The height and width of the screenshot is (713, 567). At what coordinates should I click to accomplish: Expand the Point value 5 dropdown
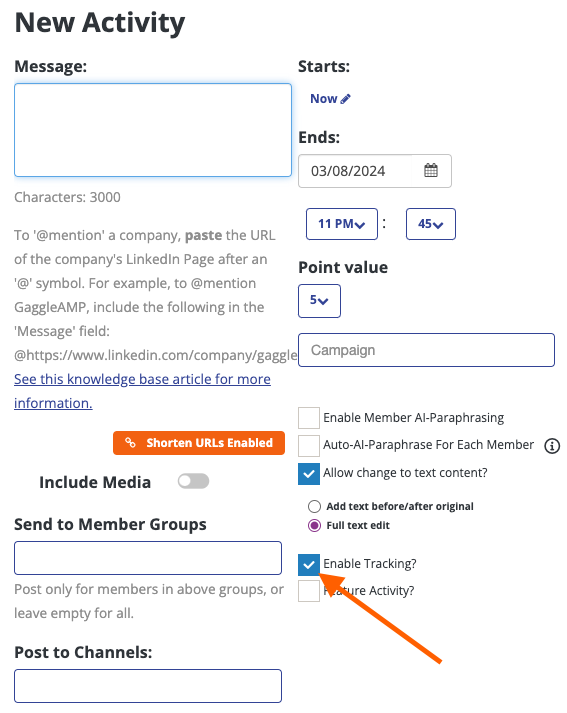[x=319, y=301]
